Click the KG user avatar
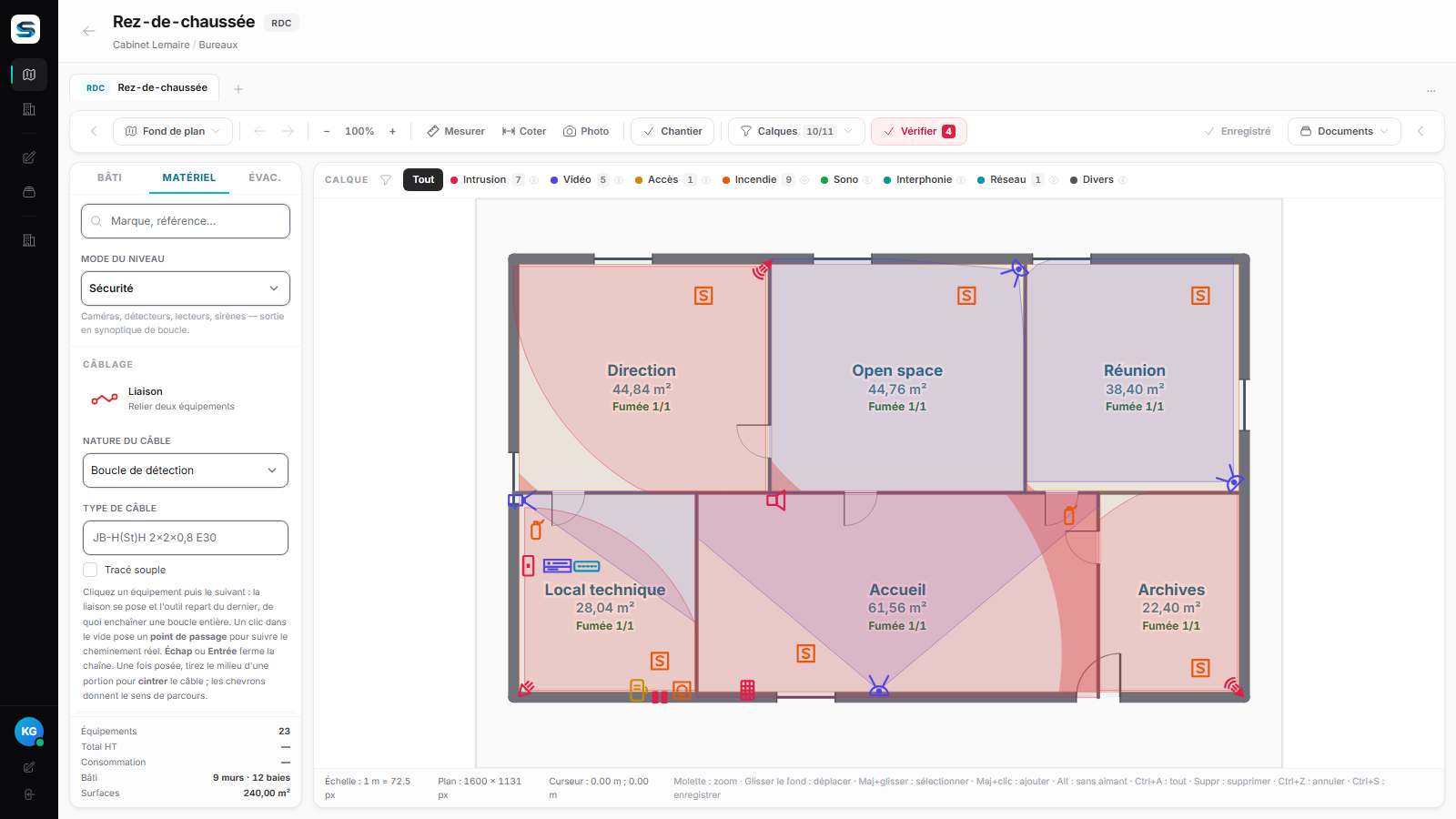 [29, 732]
